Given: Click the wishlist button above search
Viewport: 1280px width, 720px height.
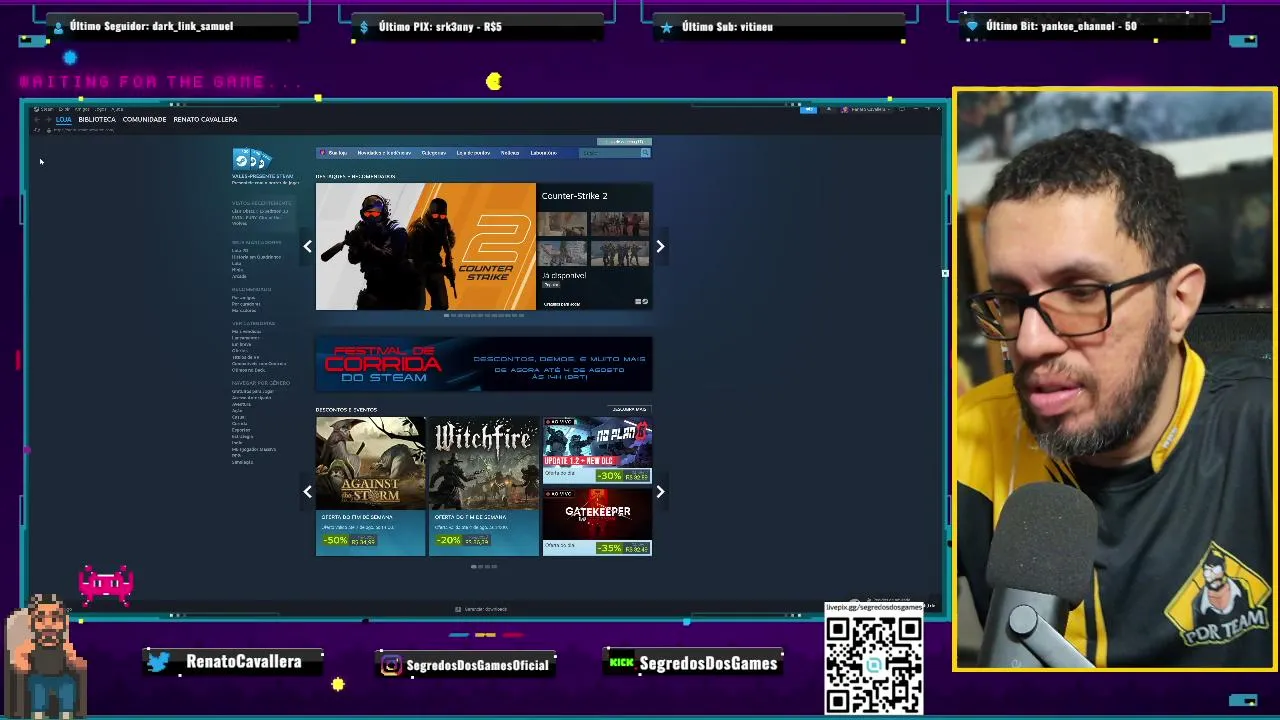Looking at the screenshot, I should (624, 142).
